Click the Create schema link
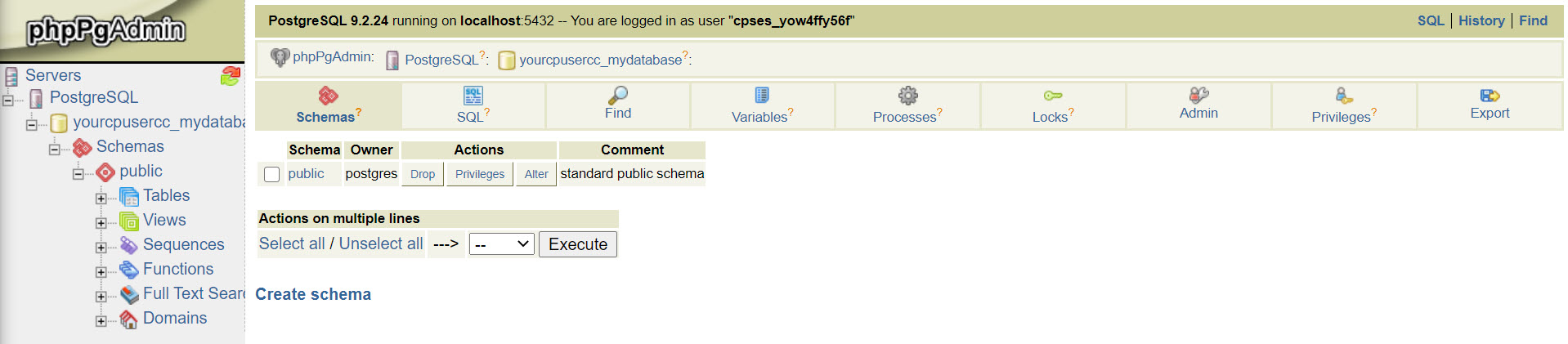 (313, 294)
